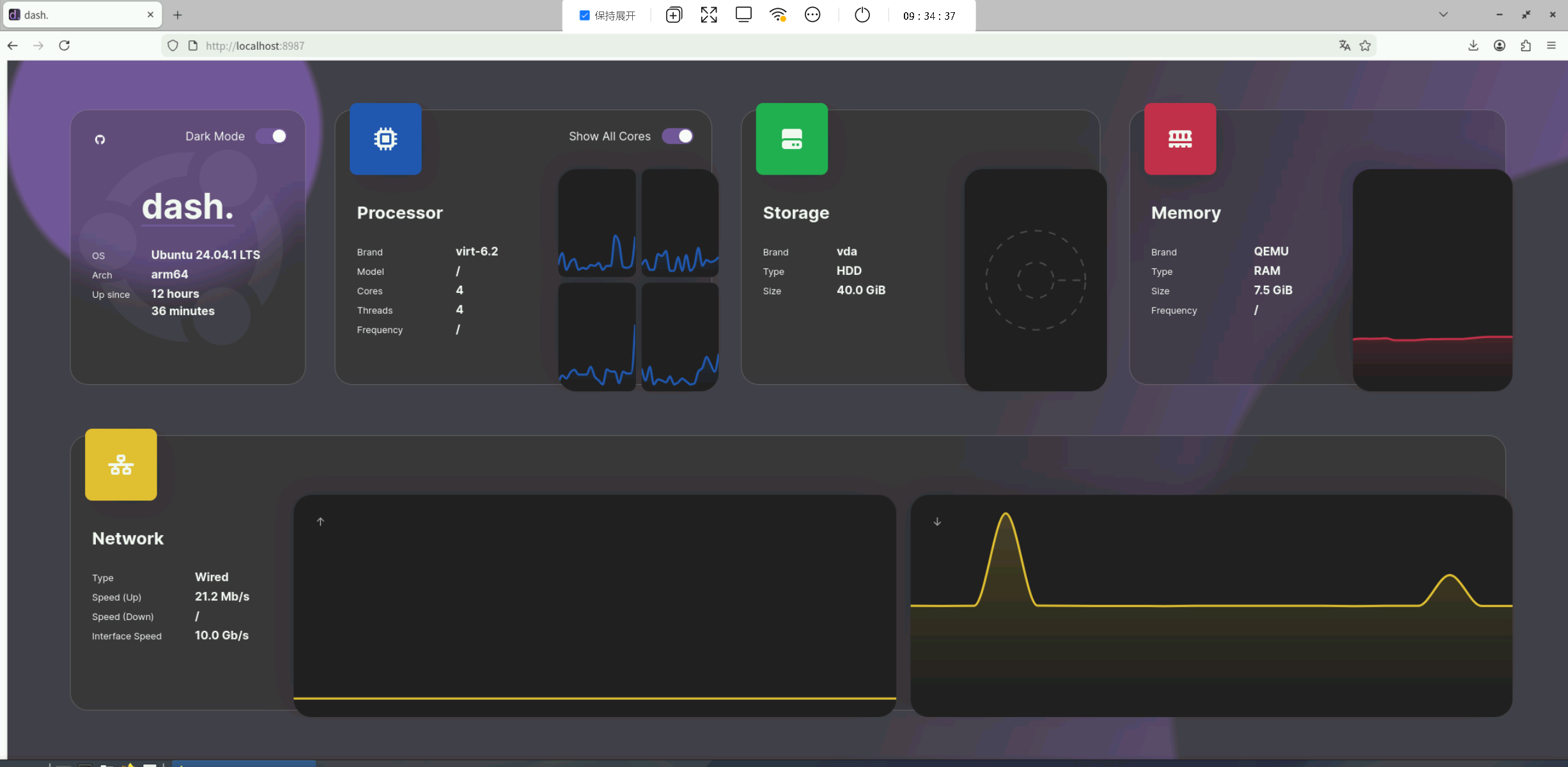The width and height of the screenshot is (1568, 767).
Task: Open the three-dot more options bubble
Action: [812, 15]
